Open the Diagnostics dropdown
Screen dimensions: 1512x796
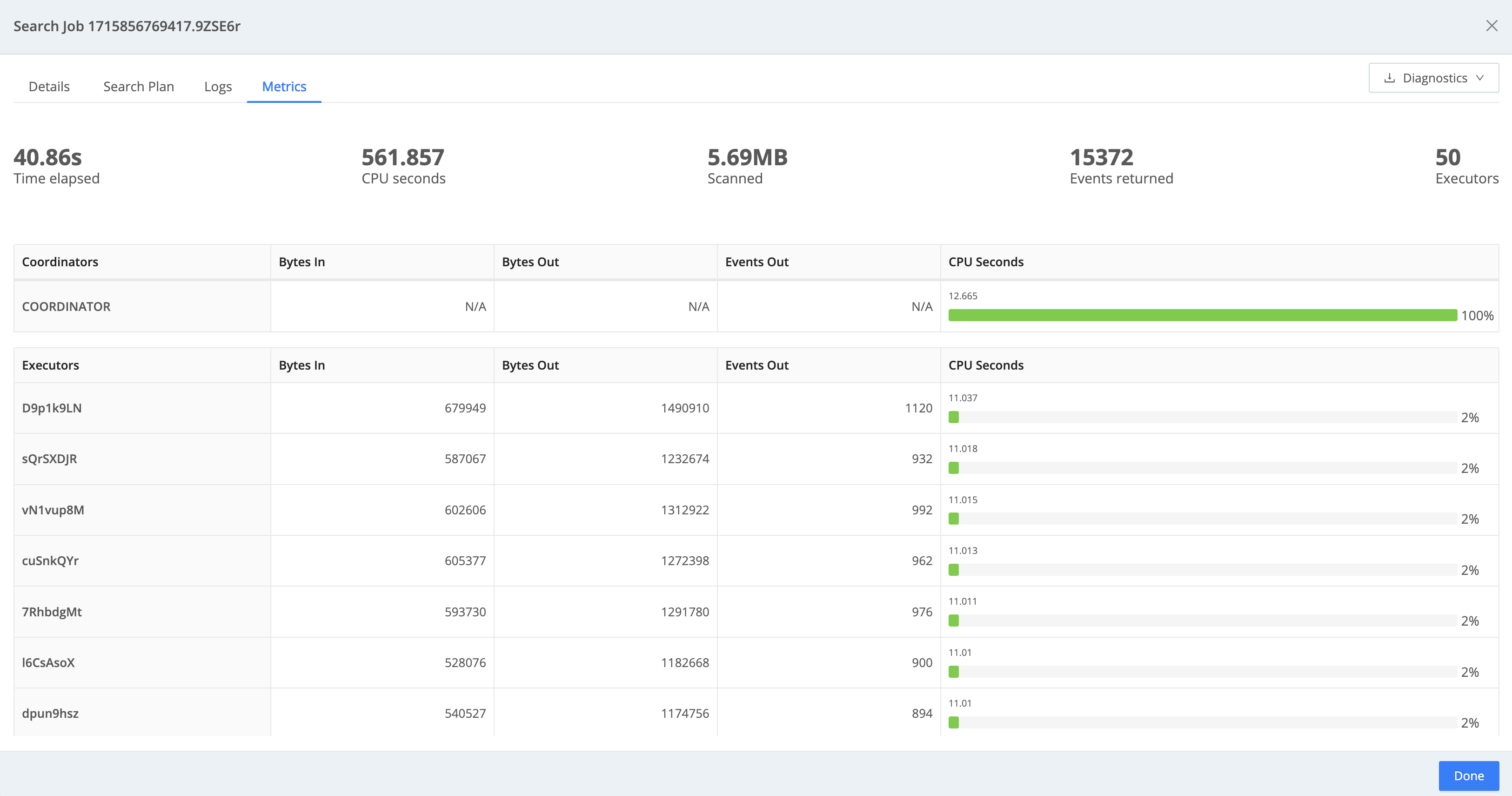pos(1433,77)
